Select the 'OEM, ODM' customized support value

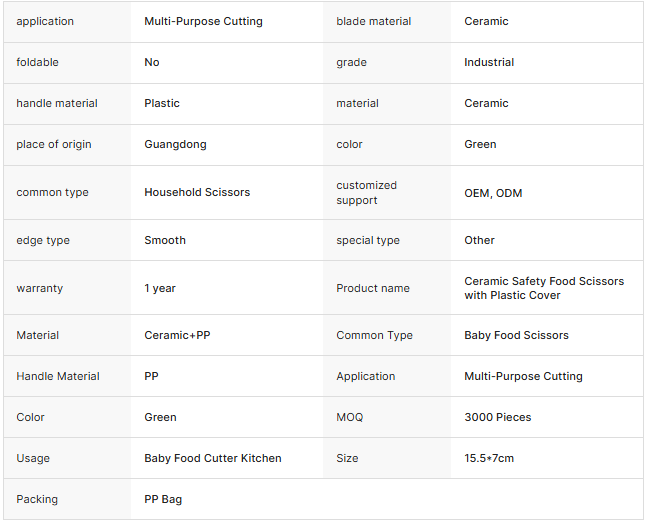click(x=493, y=193)
